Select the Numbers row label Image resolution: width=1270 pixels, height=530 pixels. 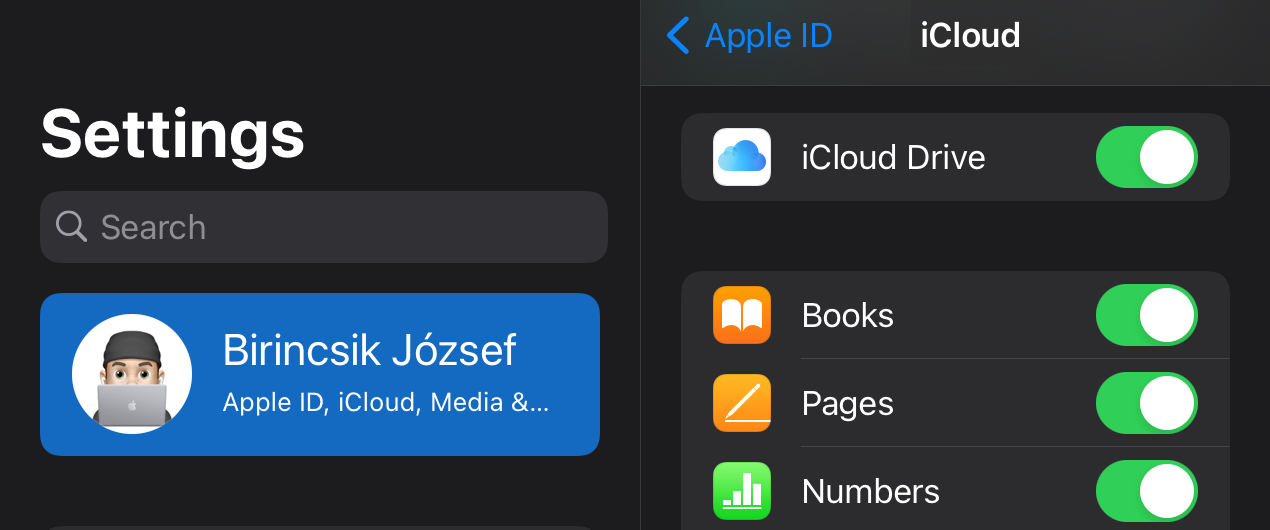pos(870,491)
